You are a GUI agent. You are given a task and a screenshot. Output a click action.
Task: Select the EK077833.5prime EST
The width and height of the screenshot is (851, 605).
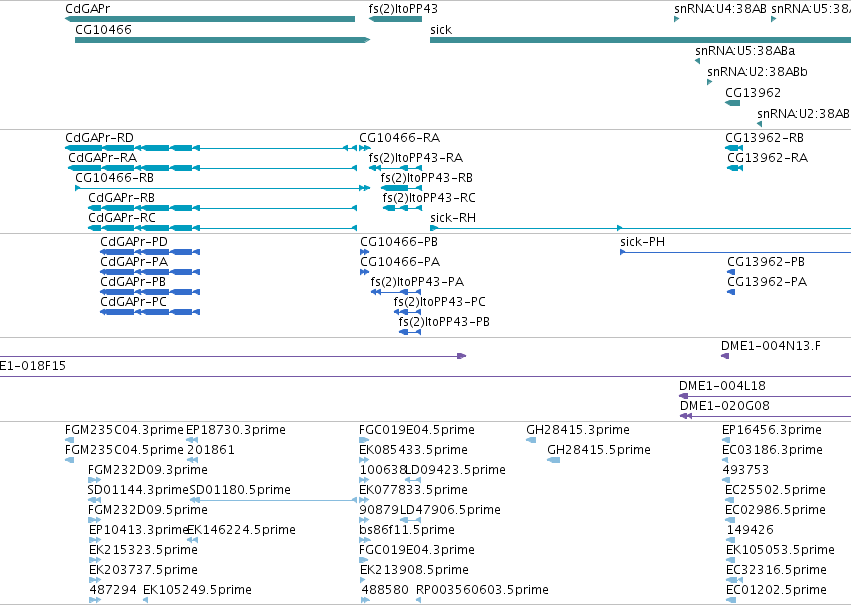coord(364,500)
